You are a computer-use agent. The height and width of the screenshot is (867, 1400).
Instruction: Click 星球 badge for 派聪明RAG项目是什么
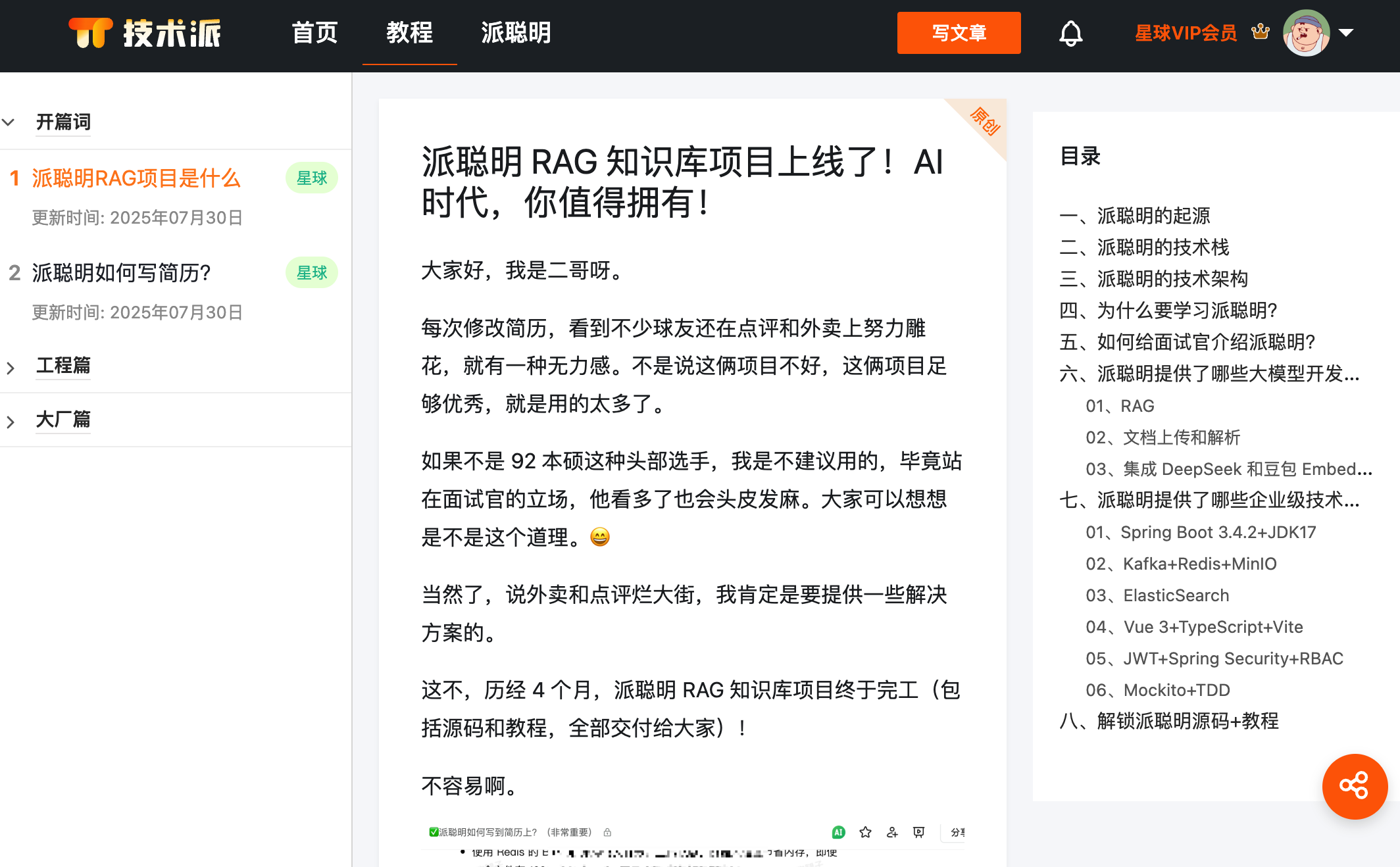(312, 178)
